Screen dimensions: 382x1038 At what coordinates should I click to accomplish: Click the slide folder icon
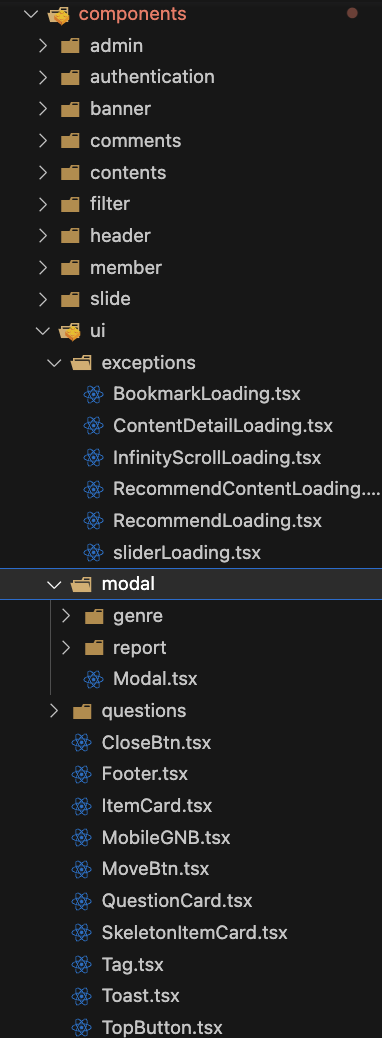pyautogui.click(x=70, y=299)
